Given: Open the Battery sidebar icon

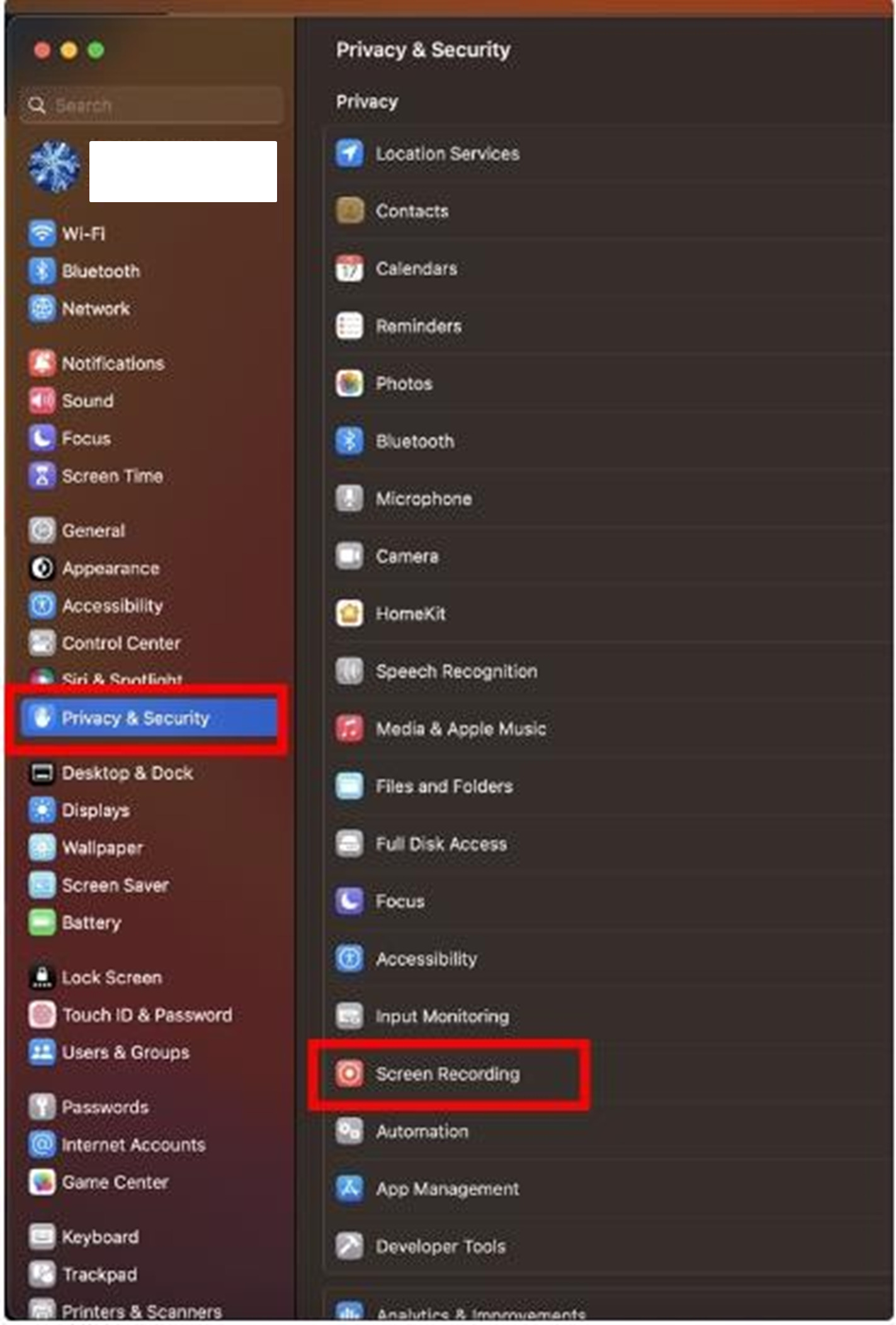Looking at the screenshot, I should pos(42,922).
